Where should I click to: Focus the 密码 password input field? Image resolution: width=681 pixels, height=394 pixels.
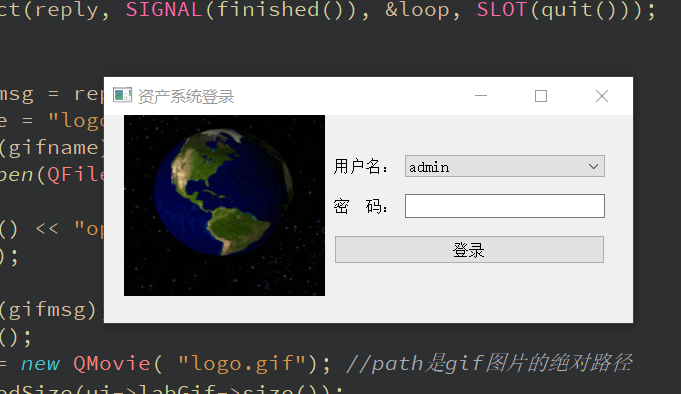coord(505,206)
